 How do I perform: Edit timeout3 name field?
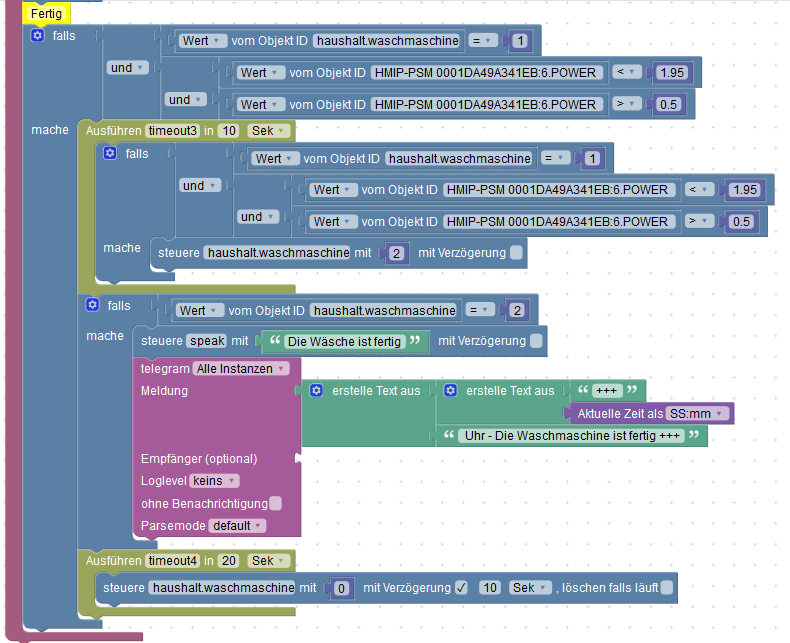[x=172, y=131]
